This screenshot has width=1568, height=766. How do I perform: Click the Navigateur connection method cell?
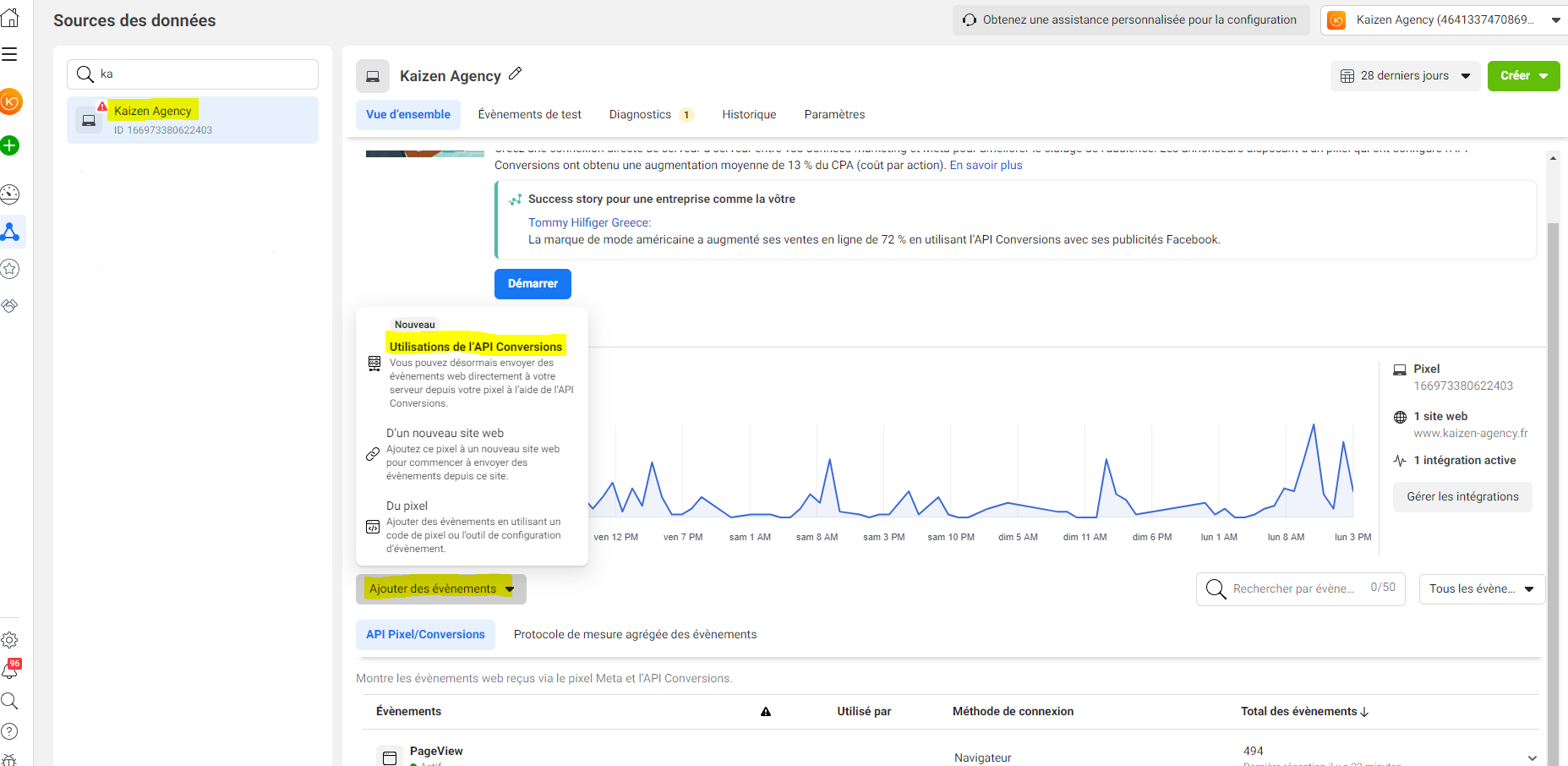tap(982, 758)
